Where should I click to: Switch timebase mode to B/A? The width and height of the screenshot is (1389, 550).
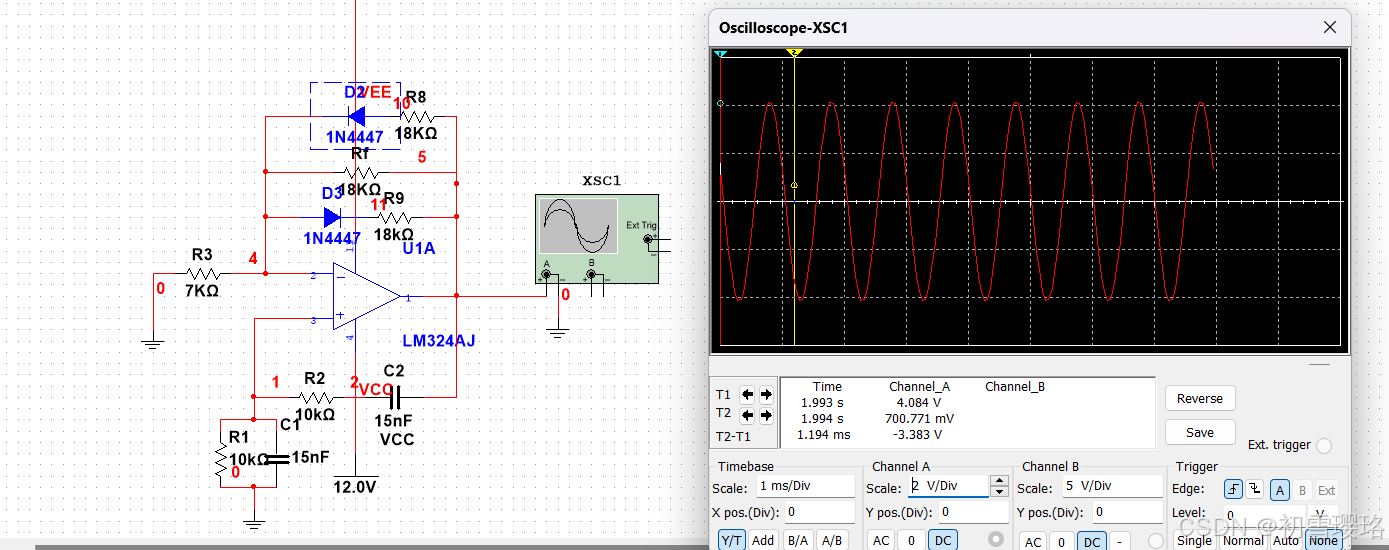coord(798,540)
